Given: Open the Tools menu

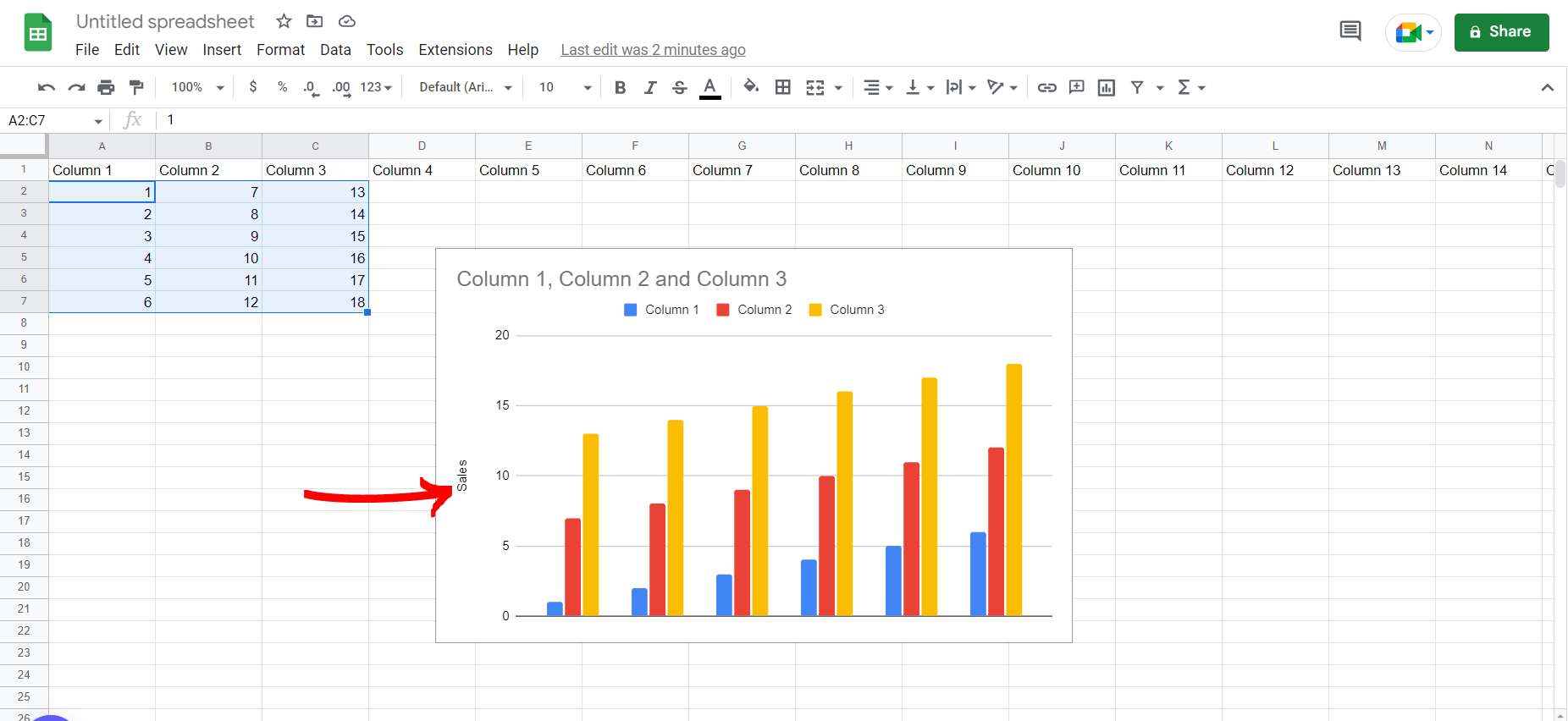Looking at the screenshot, I should click(384, 50).
